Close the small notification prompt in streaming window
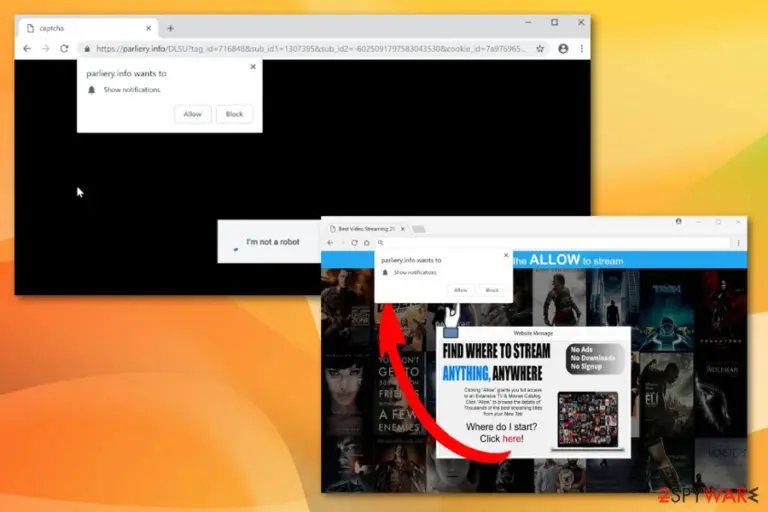The height and width of the screenshot is (512, 768). tap(506, 255)
